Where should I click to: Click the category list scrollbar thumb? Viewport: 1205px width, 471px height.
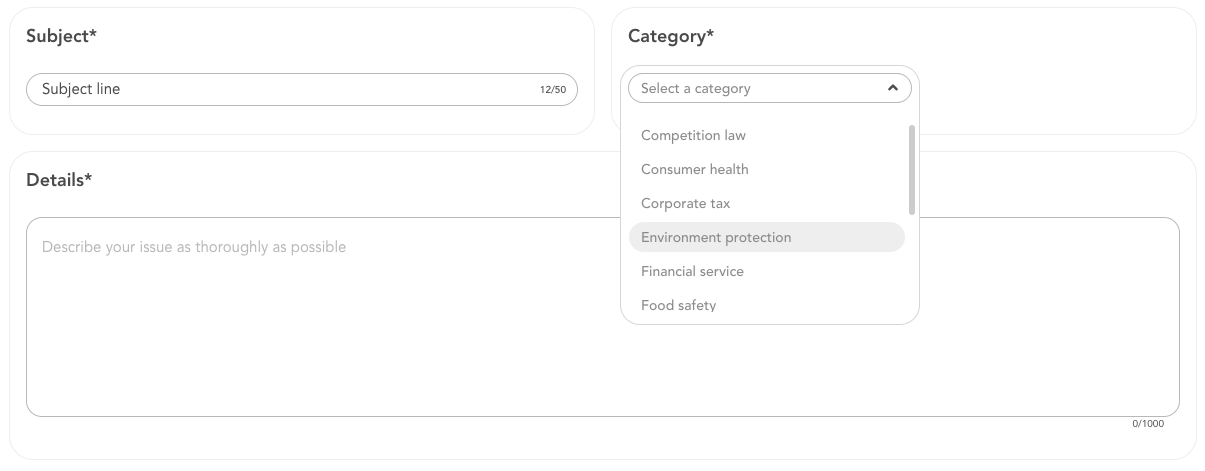911,169
